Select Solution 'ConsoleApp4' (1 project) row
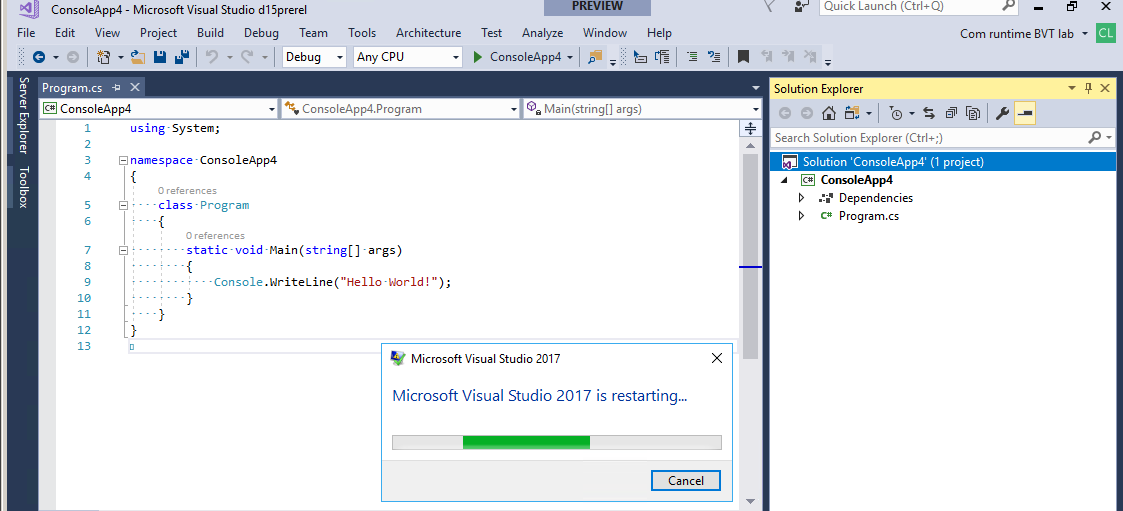 (942, 162)
